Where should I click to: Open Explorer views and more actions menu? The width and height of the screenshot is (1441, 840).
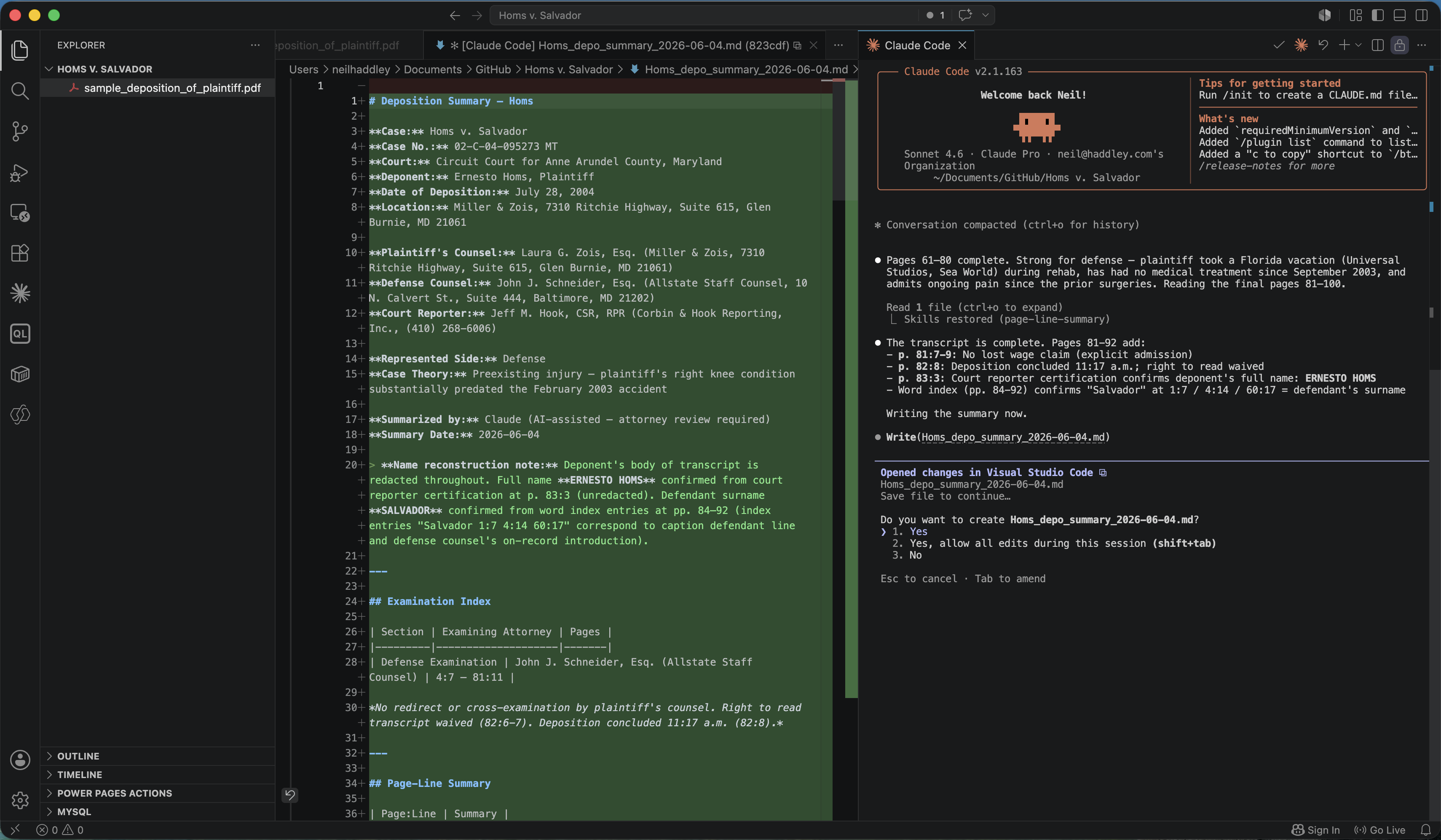255,45
